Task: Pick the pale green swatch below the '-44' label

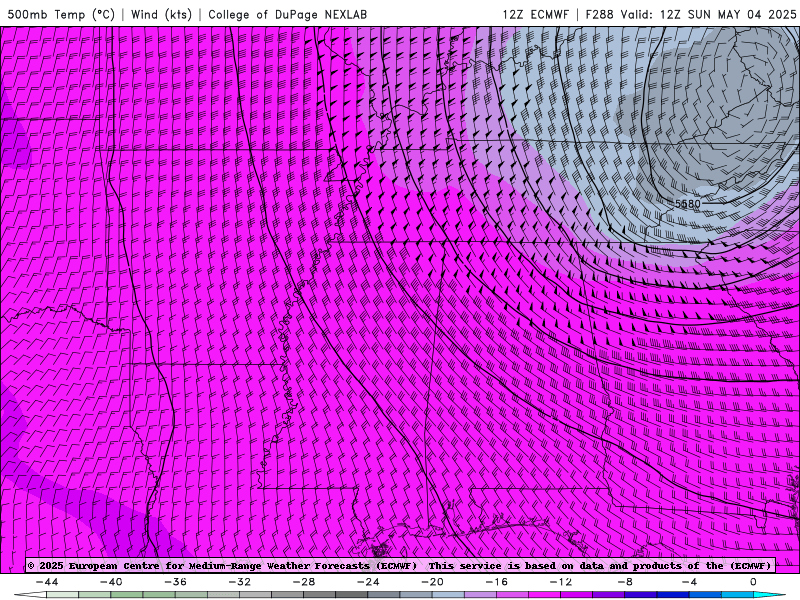Action: pyautogui.click(x=63, y=595)
